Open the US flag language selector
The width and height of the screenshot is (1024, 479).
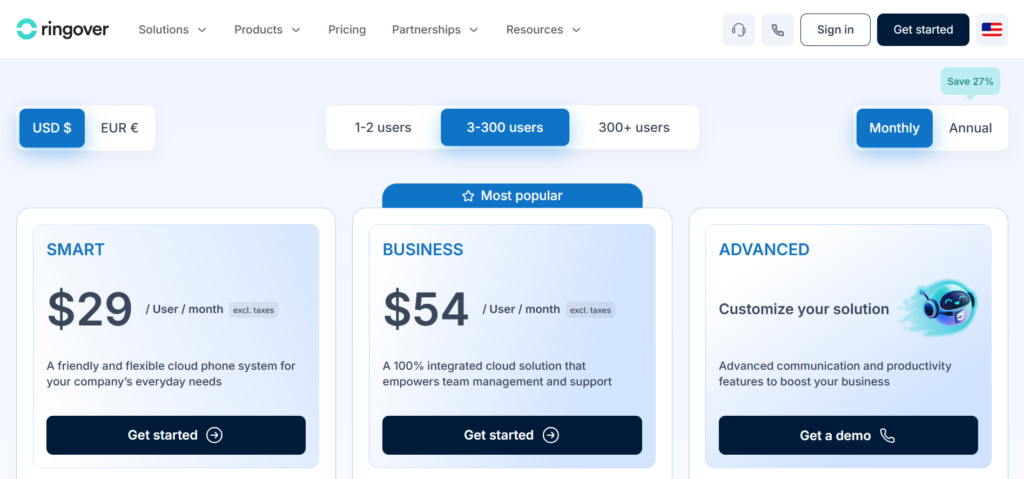click(991, 29)
